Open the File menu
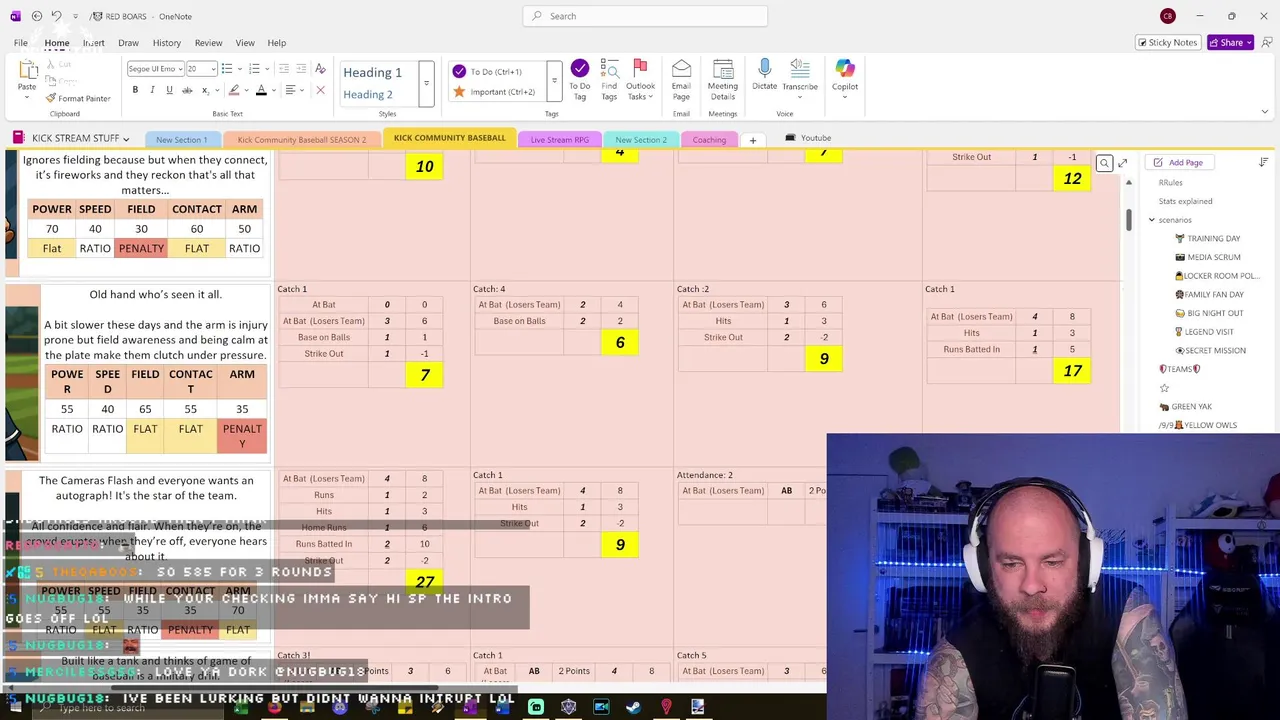1280x720 pixels. (20, 43)
